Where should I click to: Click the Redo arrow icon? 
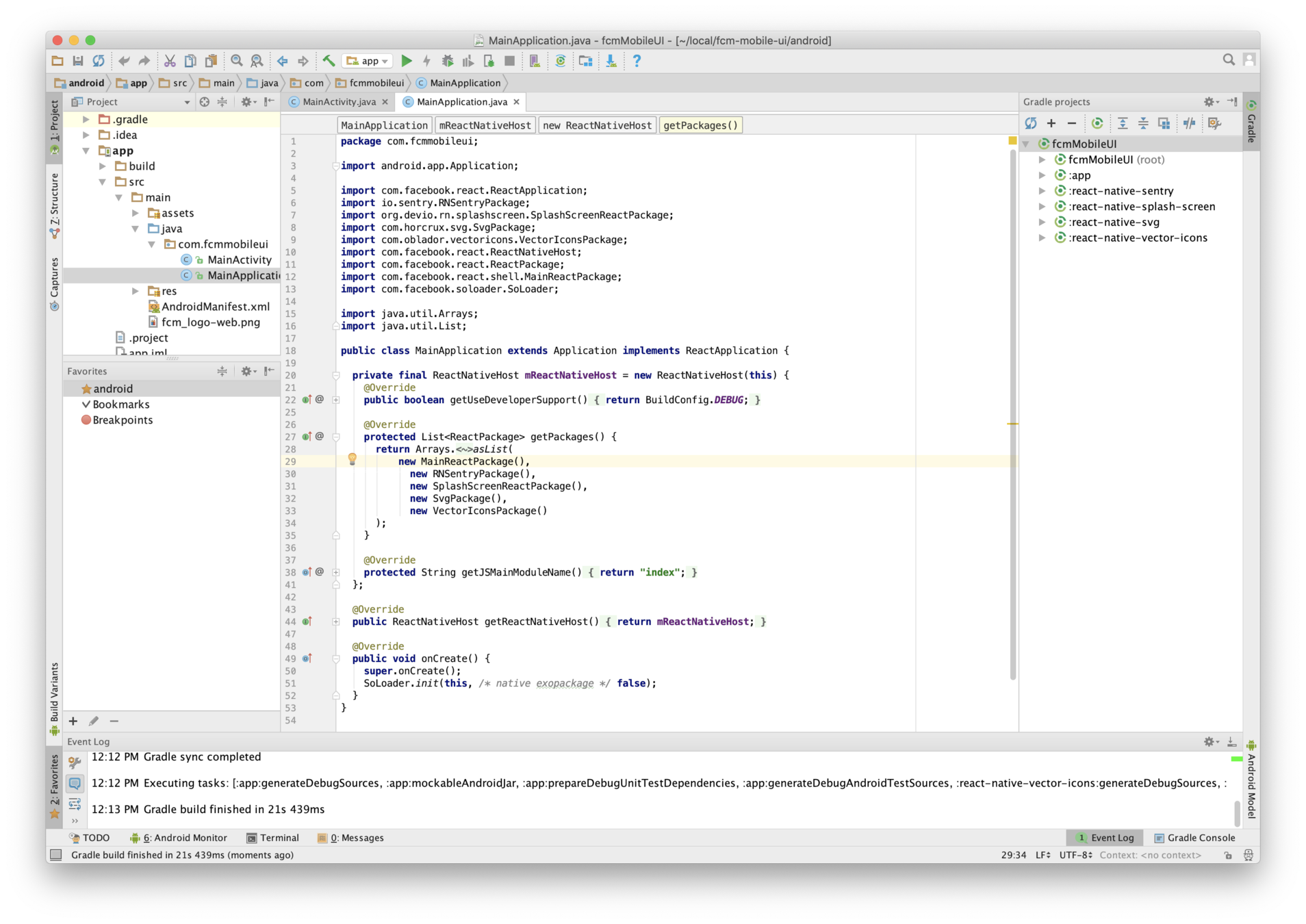(144, 61)
